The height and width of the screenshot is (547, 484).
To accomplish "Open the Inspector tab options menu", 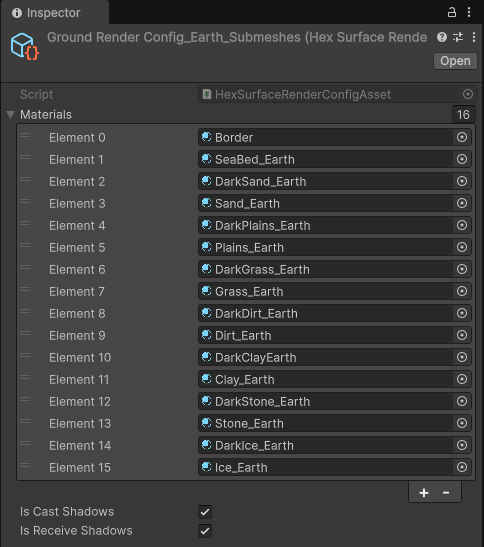I will (x=469, y=12).
